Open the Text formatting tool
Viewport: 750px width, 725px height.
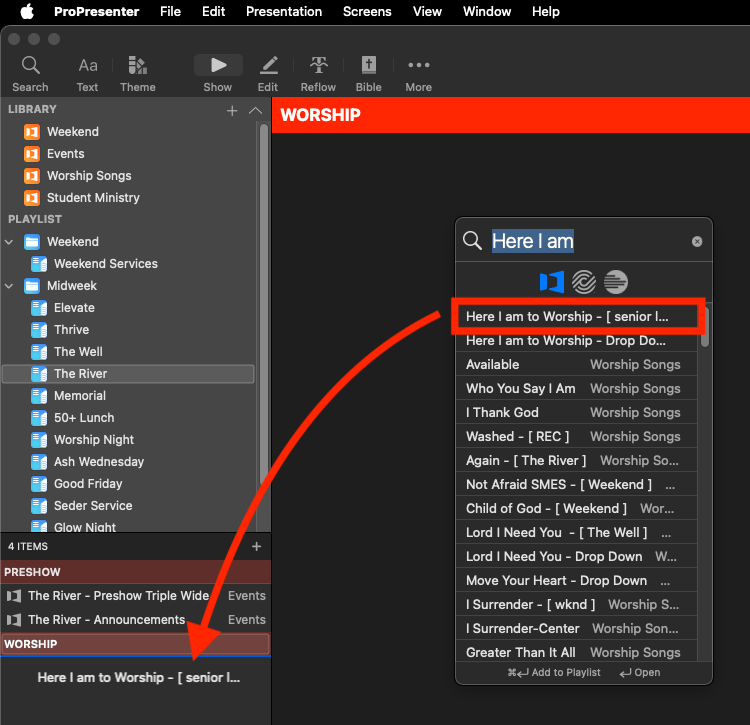[x=88, y=74]
